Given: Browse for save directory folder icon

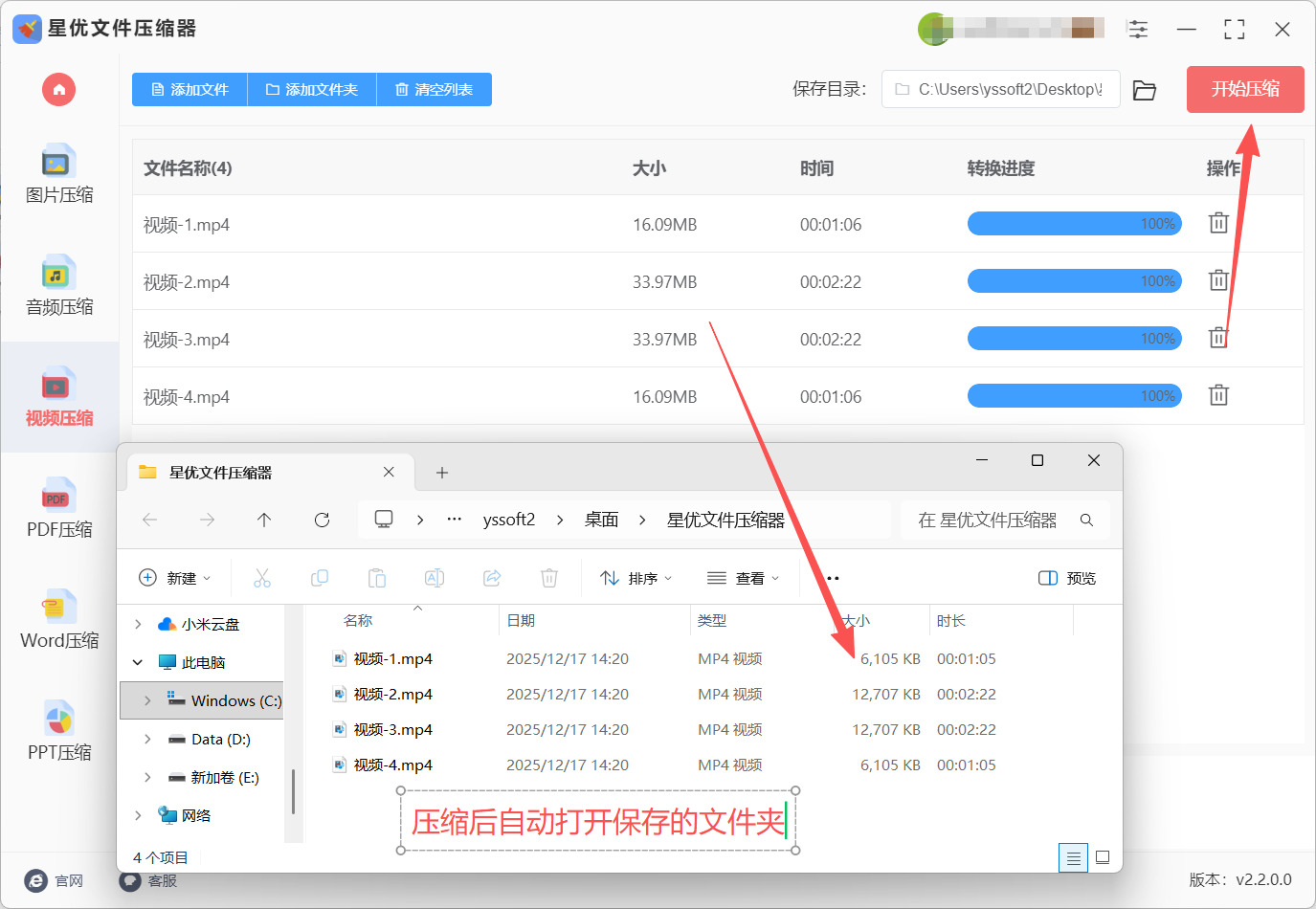Looking at the screenshot, I should click(1145, 90).
